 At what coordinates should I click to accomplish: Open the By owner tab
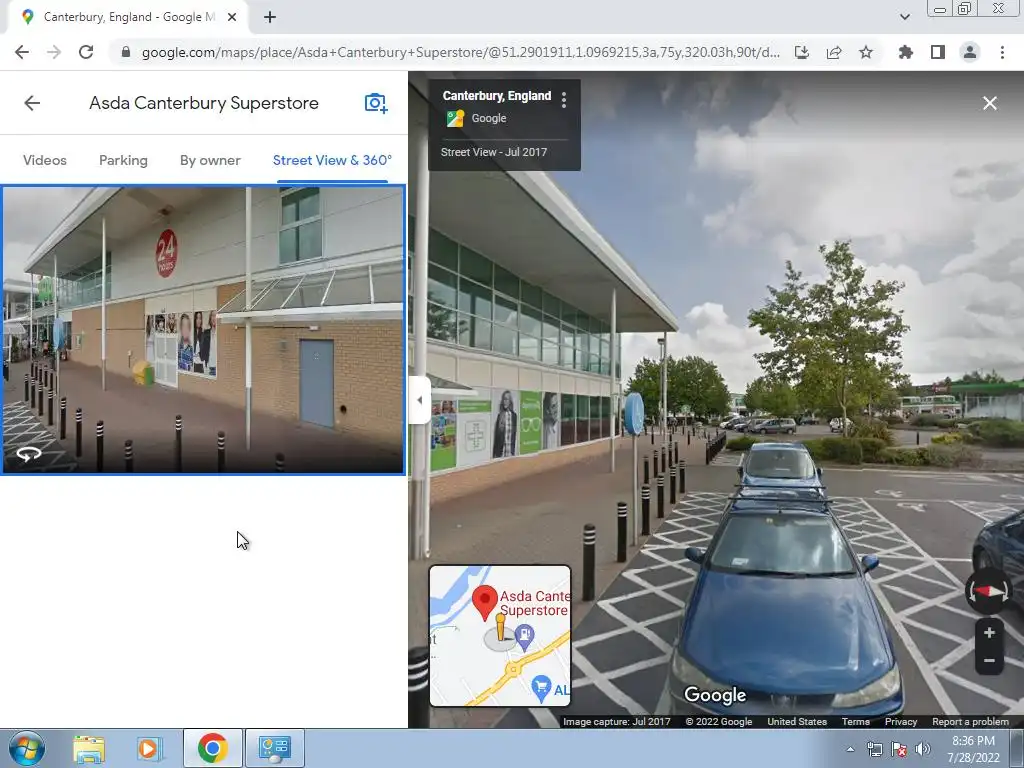210,160
